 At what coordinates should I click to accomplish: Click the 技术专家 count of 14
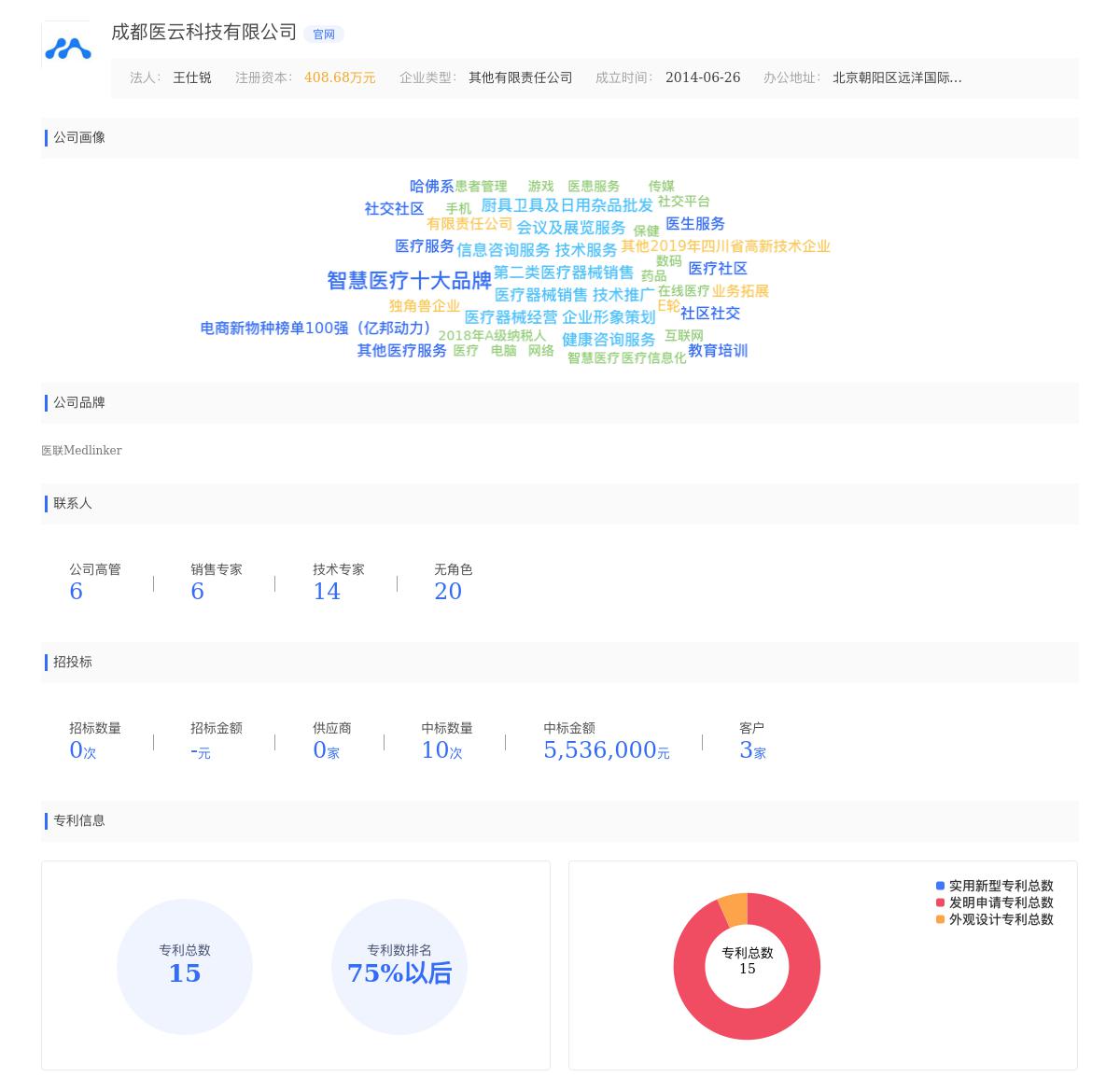327,591
